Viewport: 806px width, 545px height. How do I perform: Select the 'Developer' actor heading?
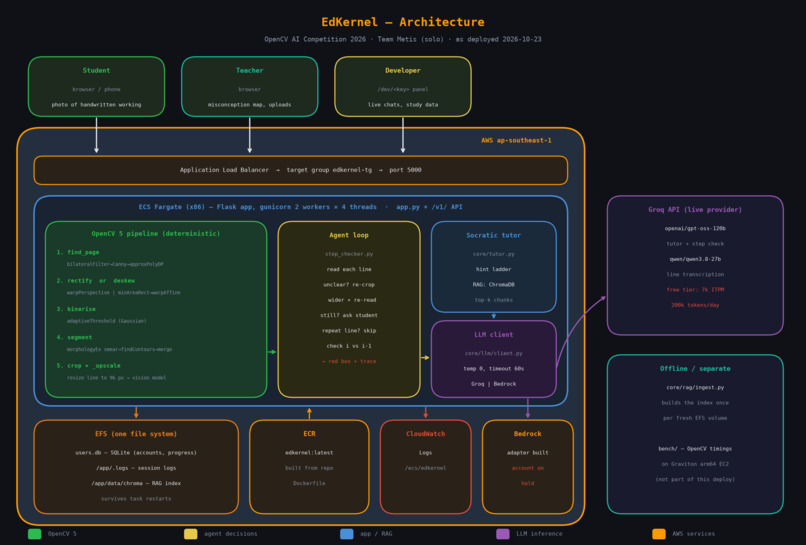click(402, 70)
